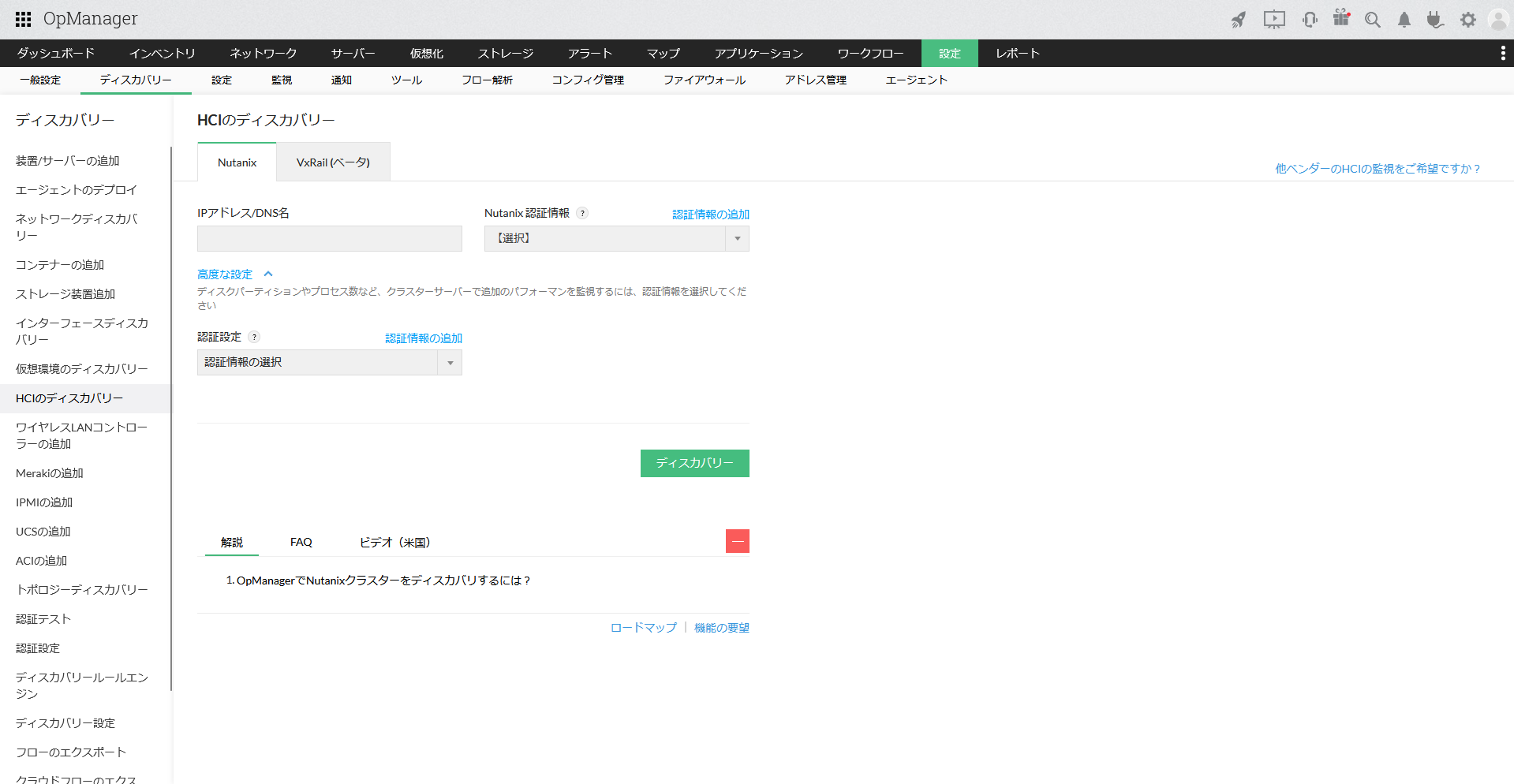Focus the IPアドレス/DNS名 input field

[330, 238]
